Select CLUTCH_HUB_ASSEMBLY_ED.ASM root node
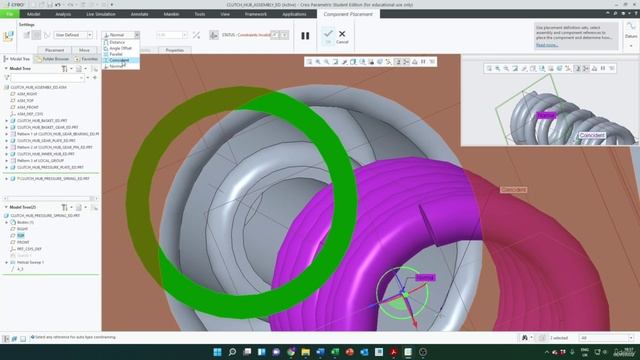Screen dimensions: 640x360 tap(38, 87)
